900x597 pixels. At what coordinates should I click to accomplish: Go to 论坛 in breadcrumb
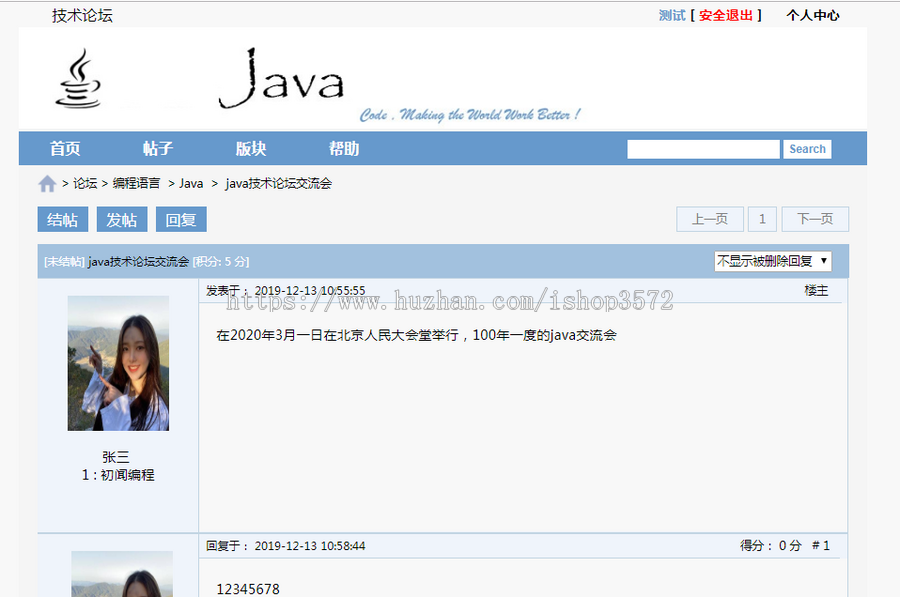[x=85, y=183]
